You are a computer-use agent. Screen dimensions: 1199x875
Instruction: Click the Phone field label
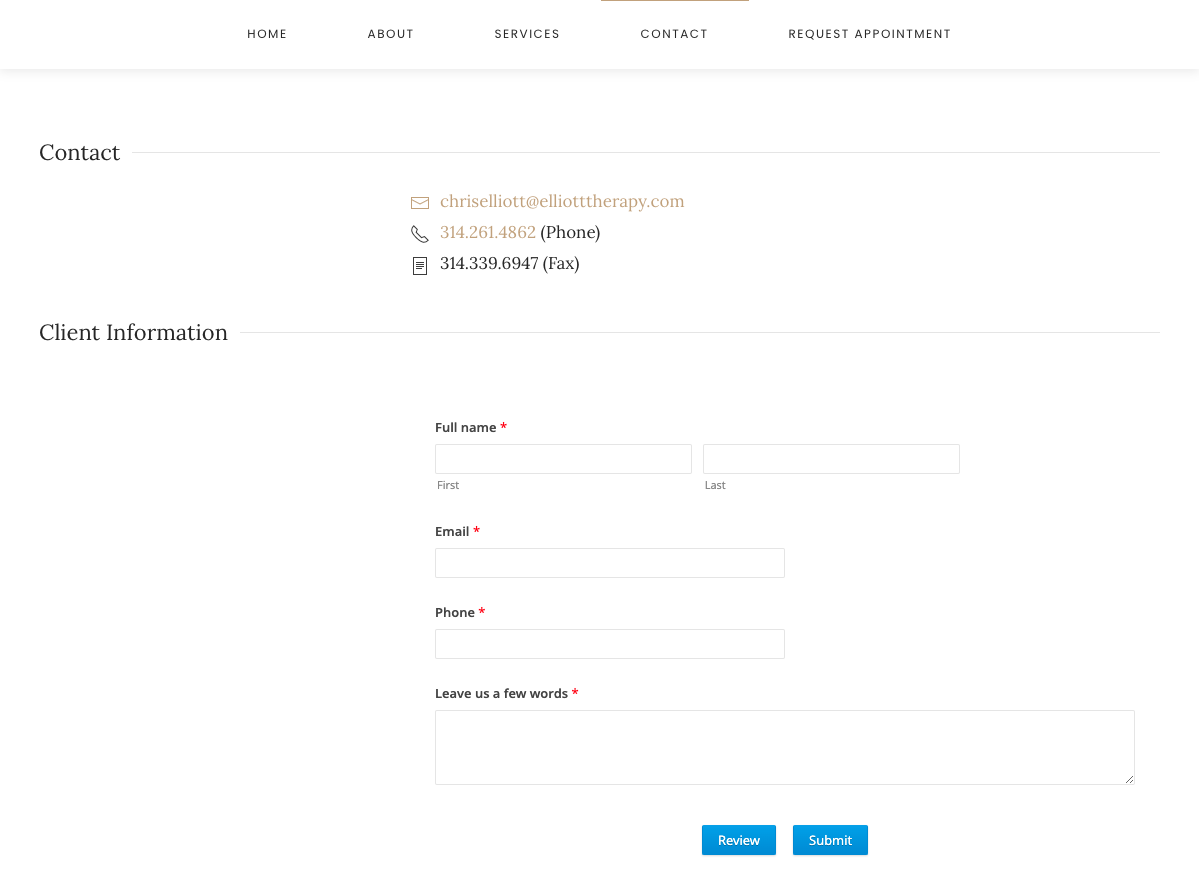[455, 613]
